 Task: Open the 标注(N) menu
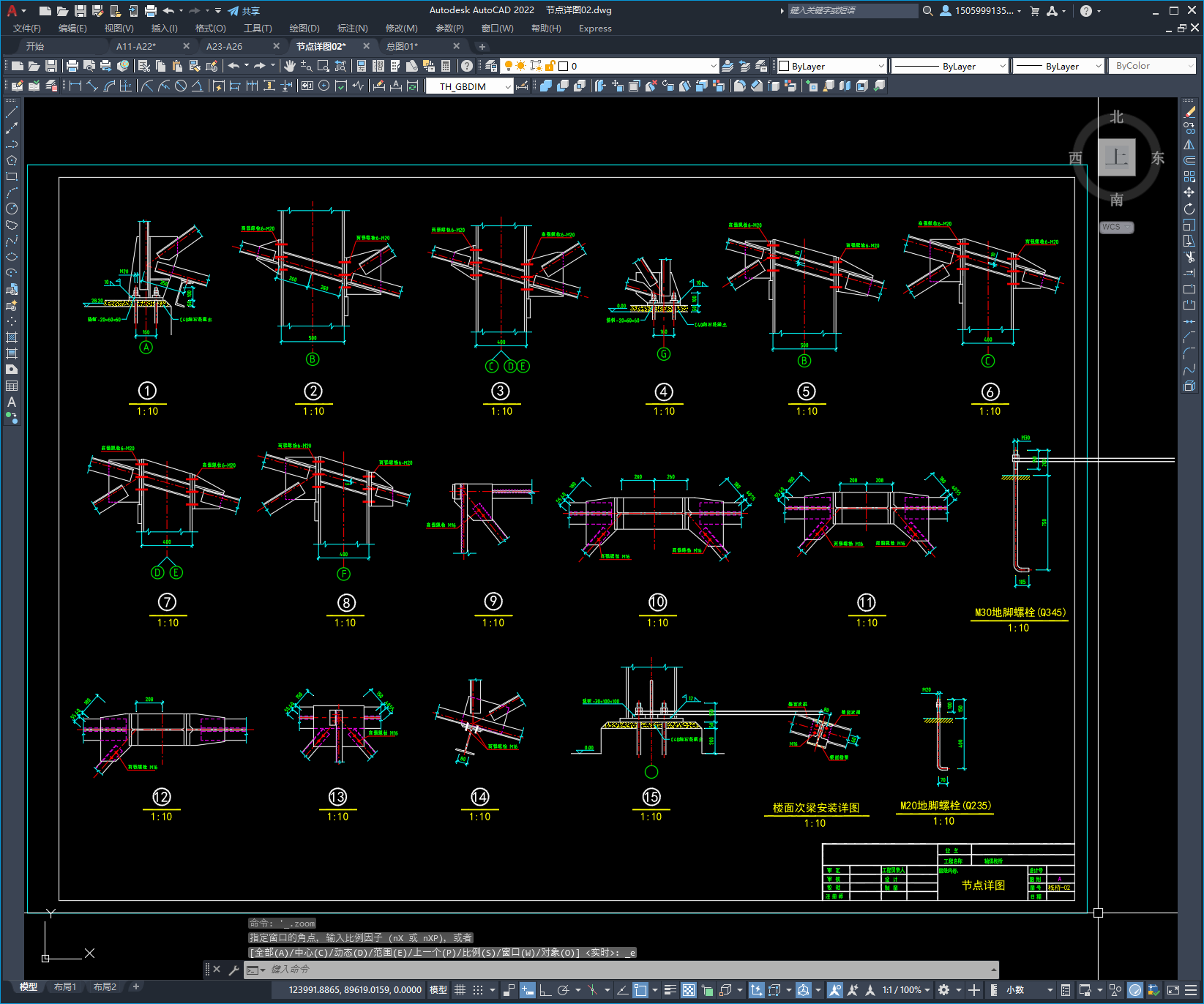coord(353,29)
